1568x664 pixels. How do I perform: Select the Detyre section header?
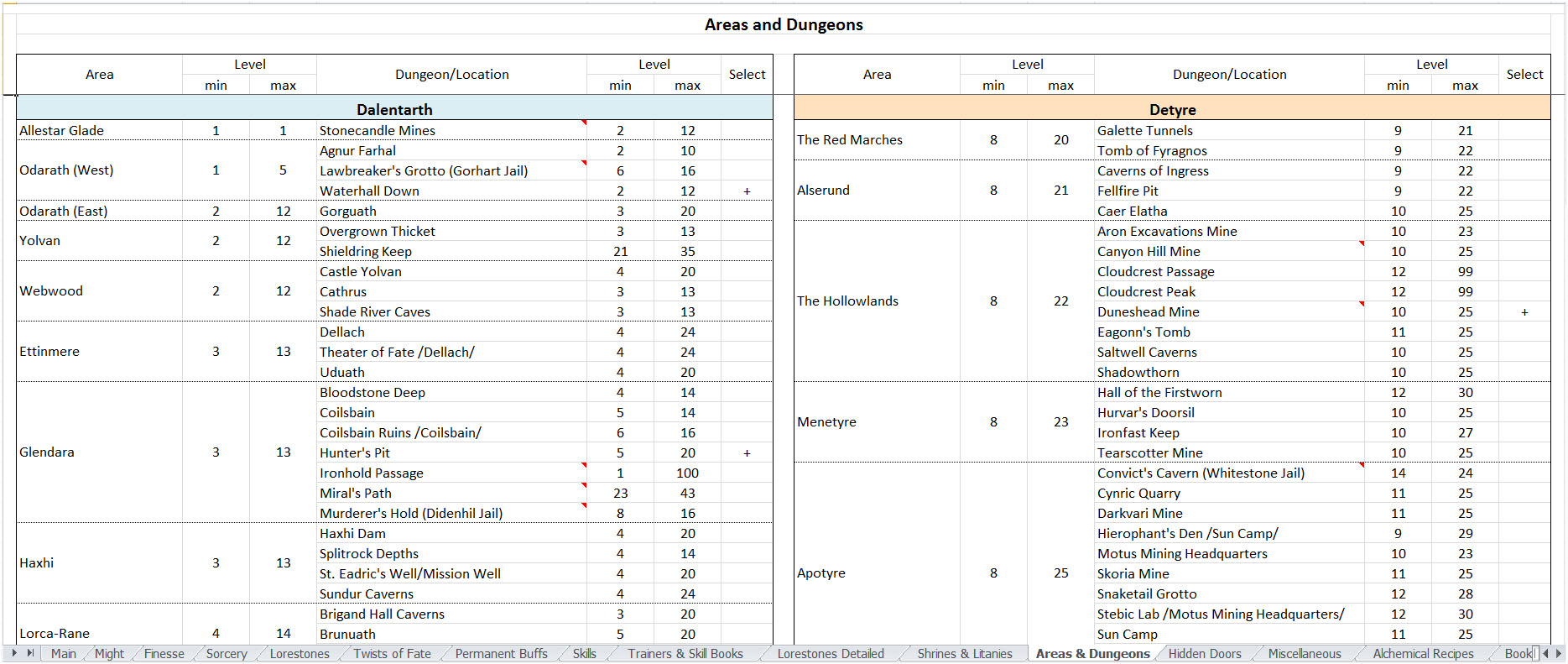pos(1172,110)
